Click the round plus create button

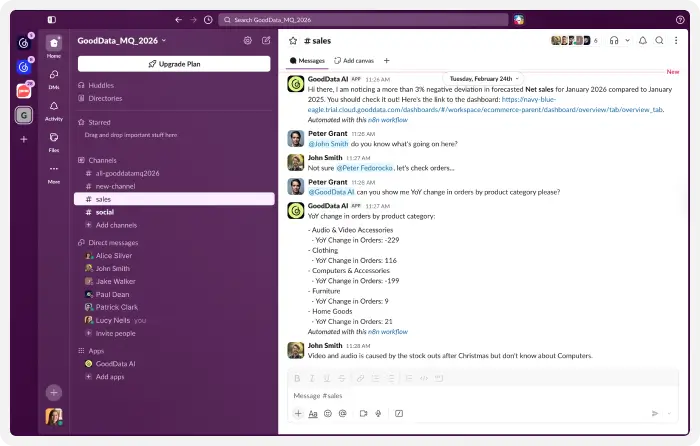[x=54, y=393]
